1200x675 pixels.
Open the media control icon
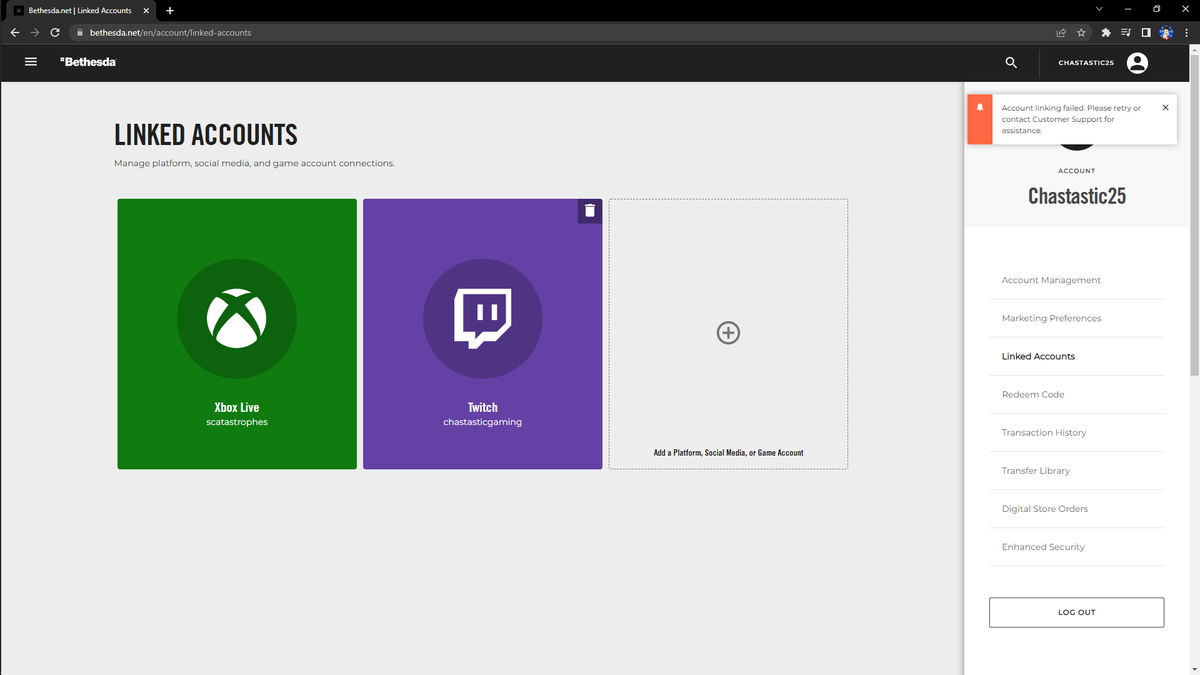1126,32
